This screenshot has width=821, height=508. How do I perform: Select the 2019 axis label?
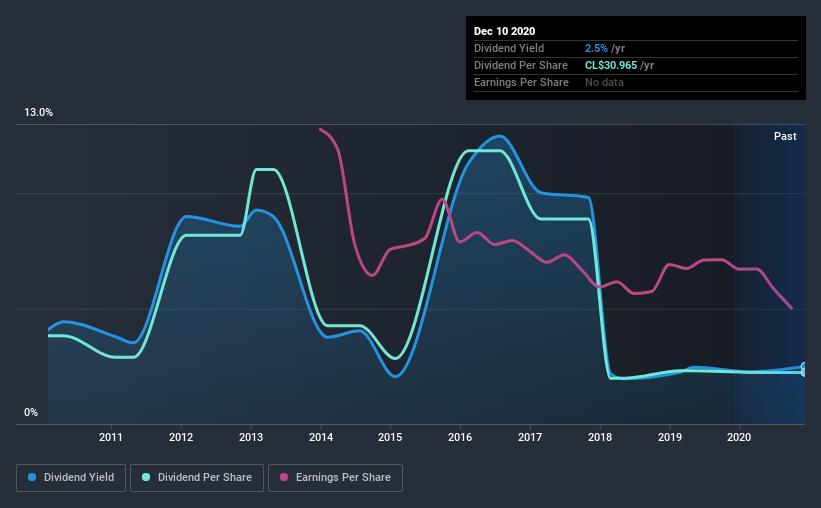(670, 437)
